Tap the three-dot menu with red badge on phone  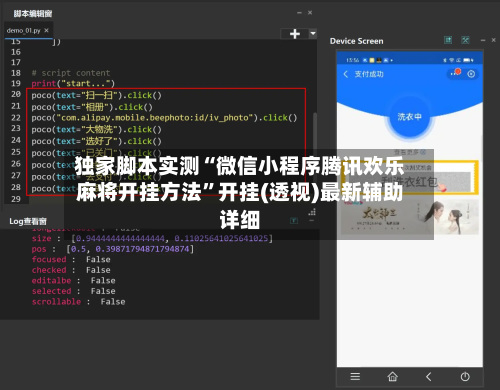[x=455, y=73]
